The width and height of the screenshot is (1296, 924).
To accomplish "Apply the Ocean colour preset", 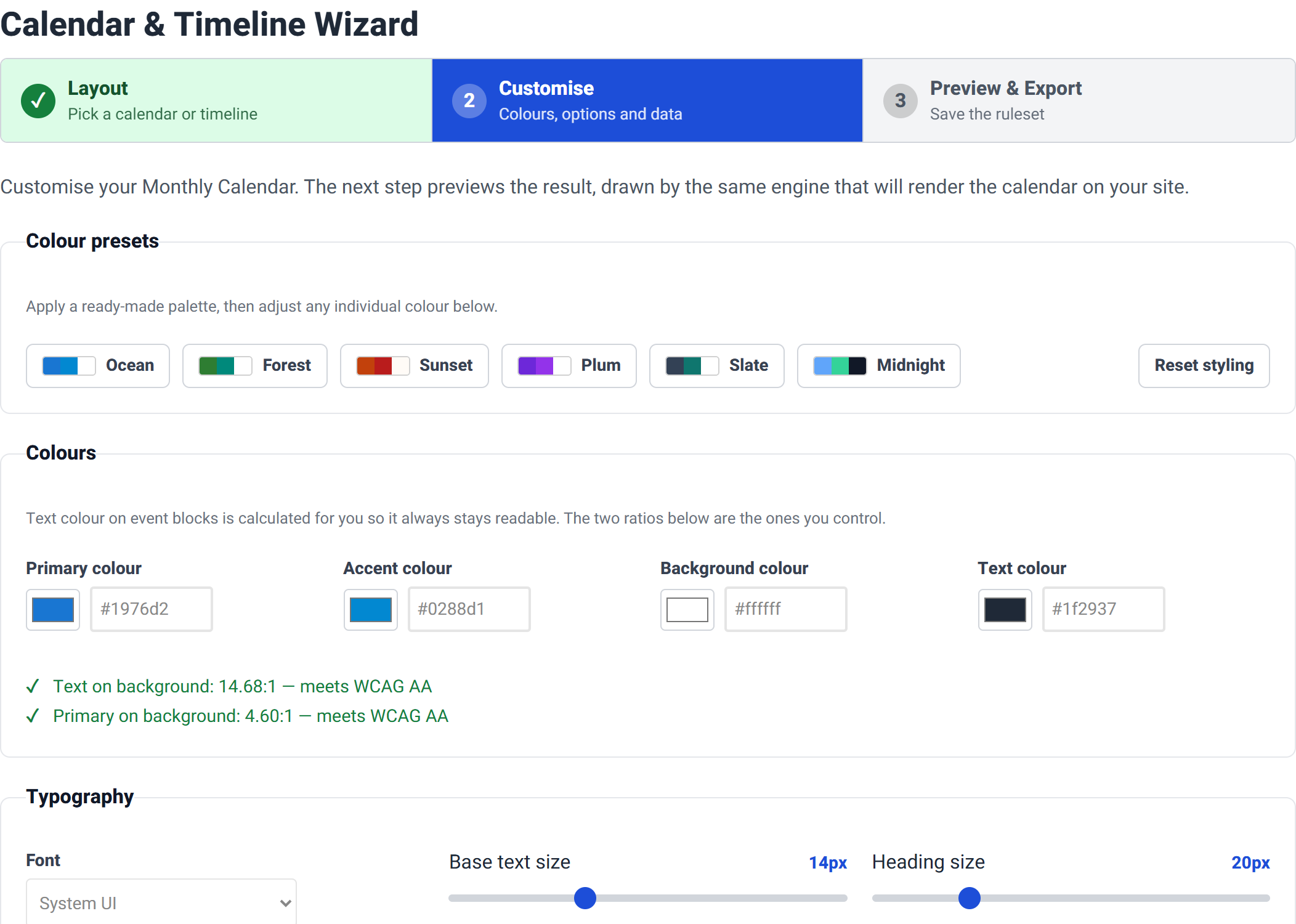I will [98, 366].
